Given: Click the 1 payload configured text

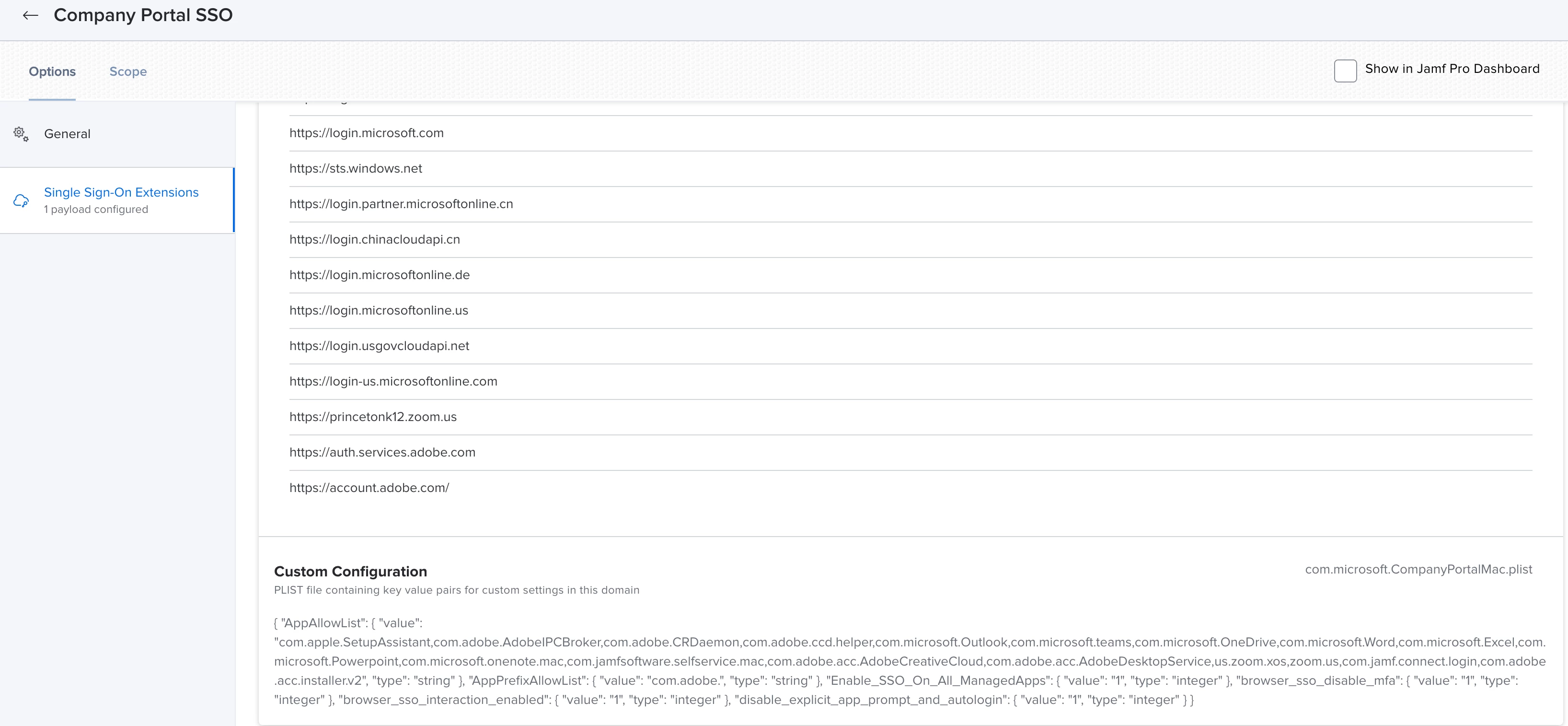Looking at the screenshot, I should (96, 210).
